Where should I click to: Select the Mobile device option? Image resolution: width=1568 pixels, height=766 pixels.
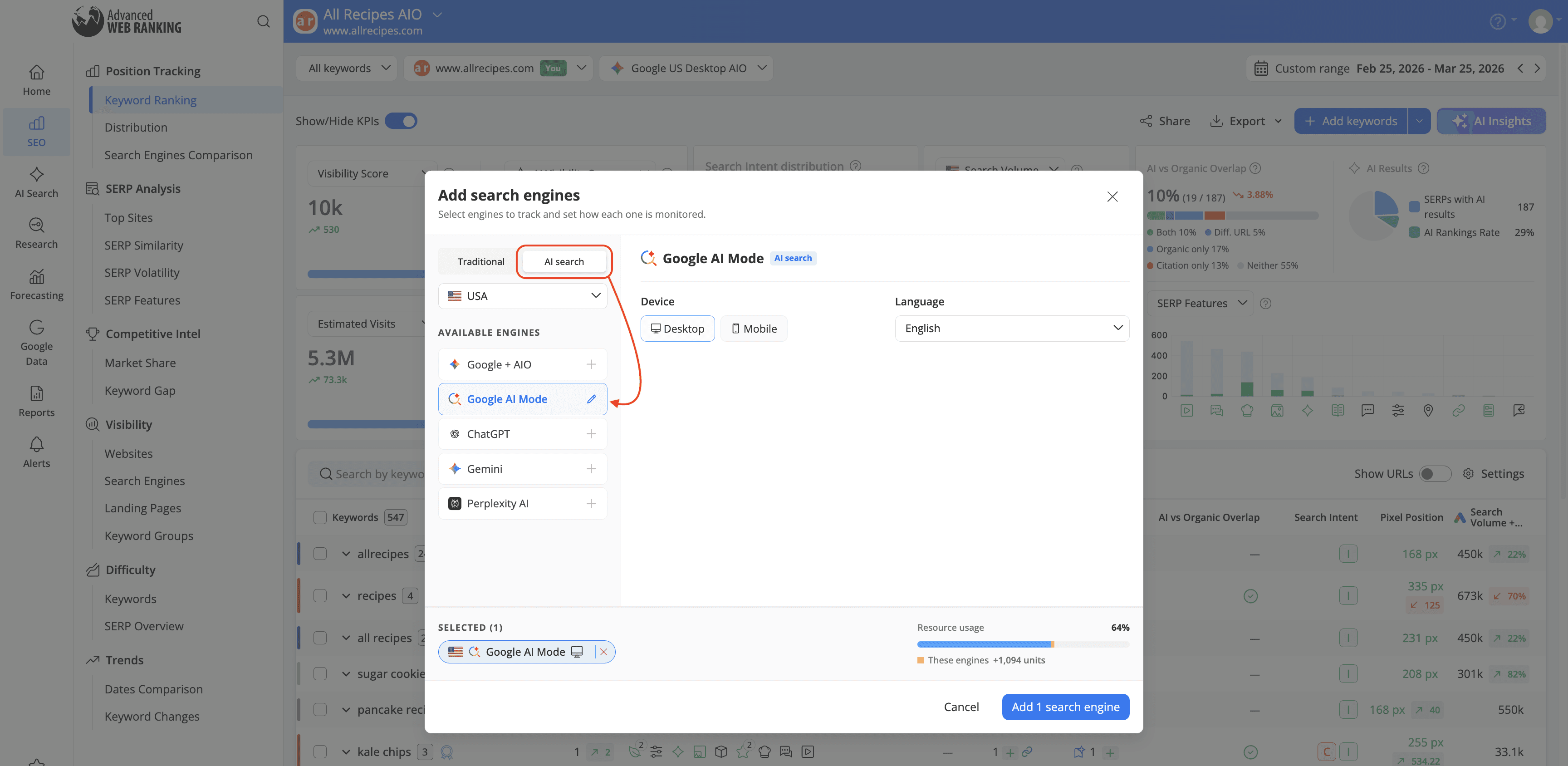click(754, 328)
